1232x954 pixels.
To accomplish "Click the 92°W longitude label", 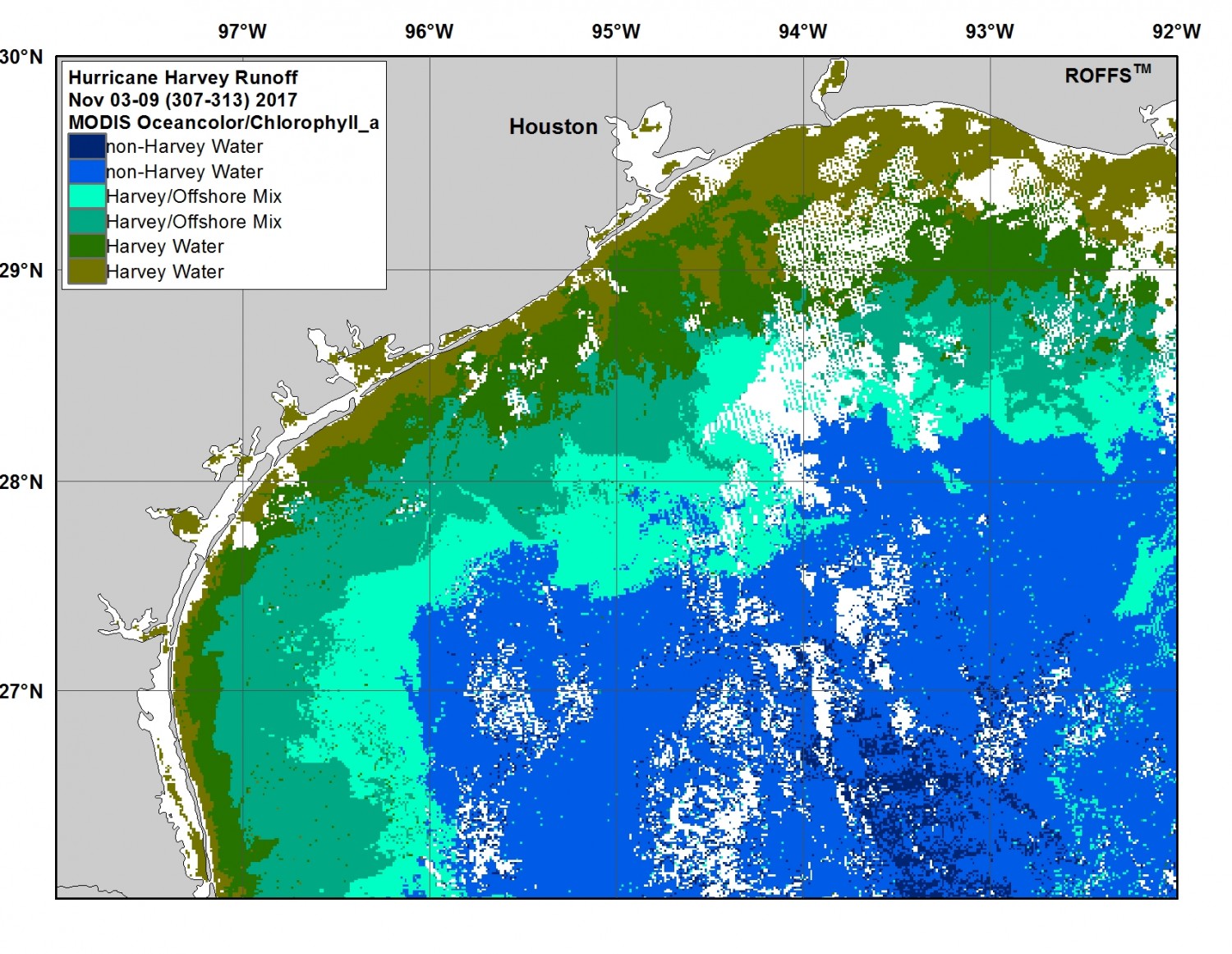I will [x=1176, y=31].
